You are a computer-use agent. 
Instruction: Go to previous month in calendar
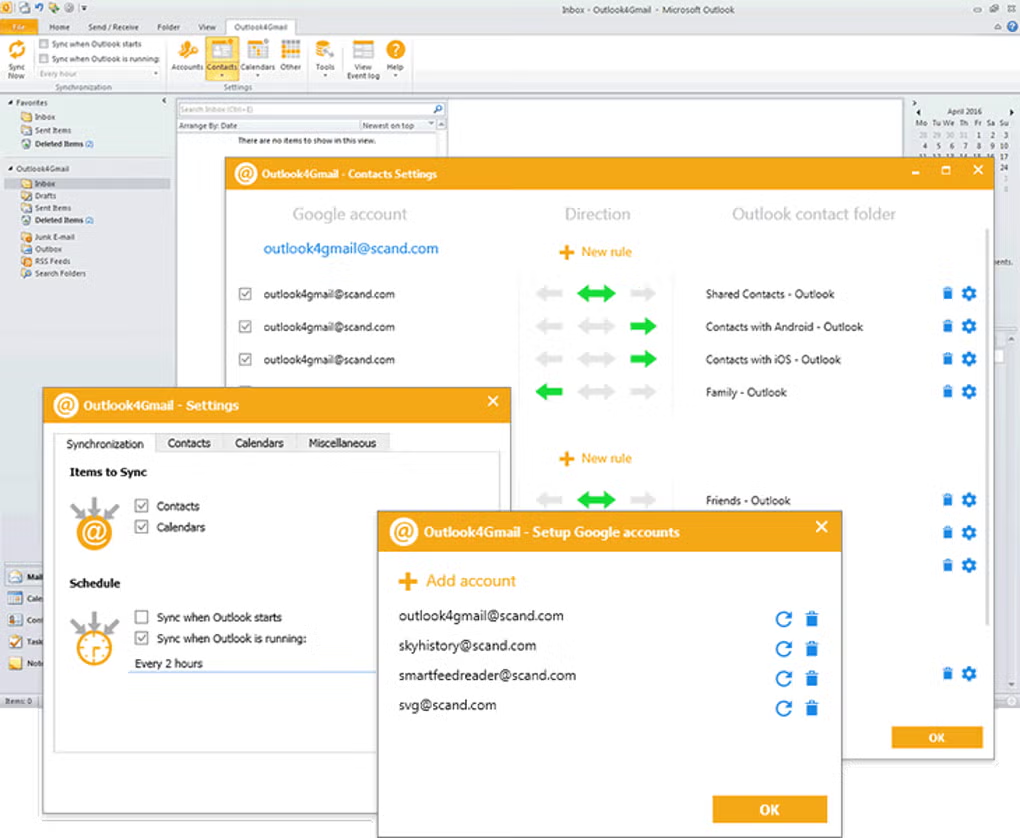918,112
